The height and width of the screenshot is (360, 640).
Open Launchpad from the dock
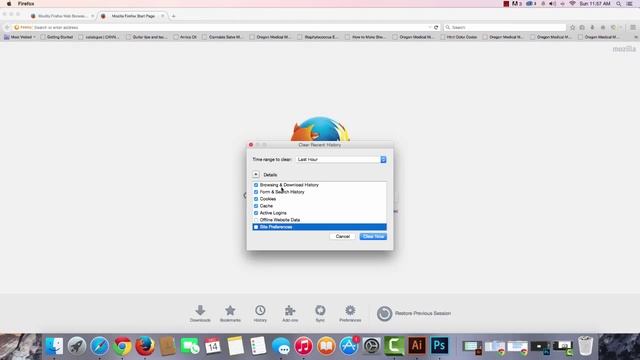pyautogui.click(x=77, y=346)
